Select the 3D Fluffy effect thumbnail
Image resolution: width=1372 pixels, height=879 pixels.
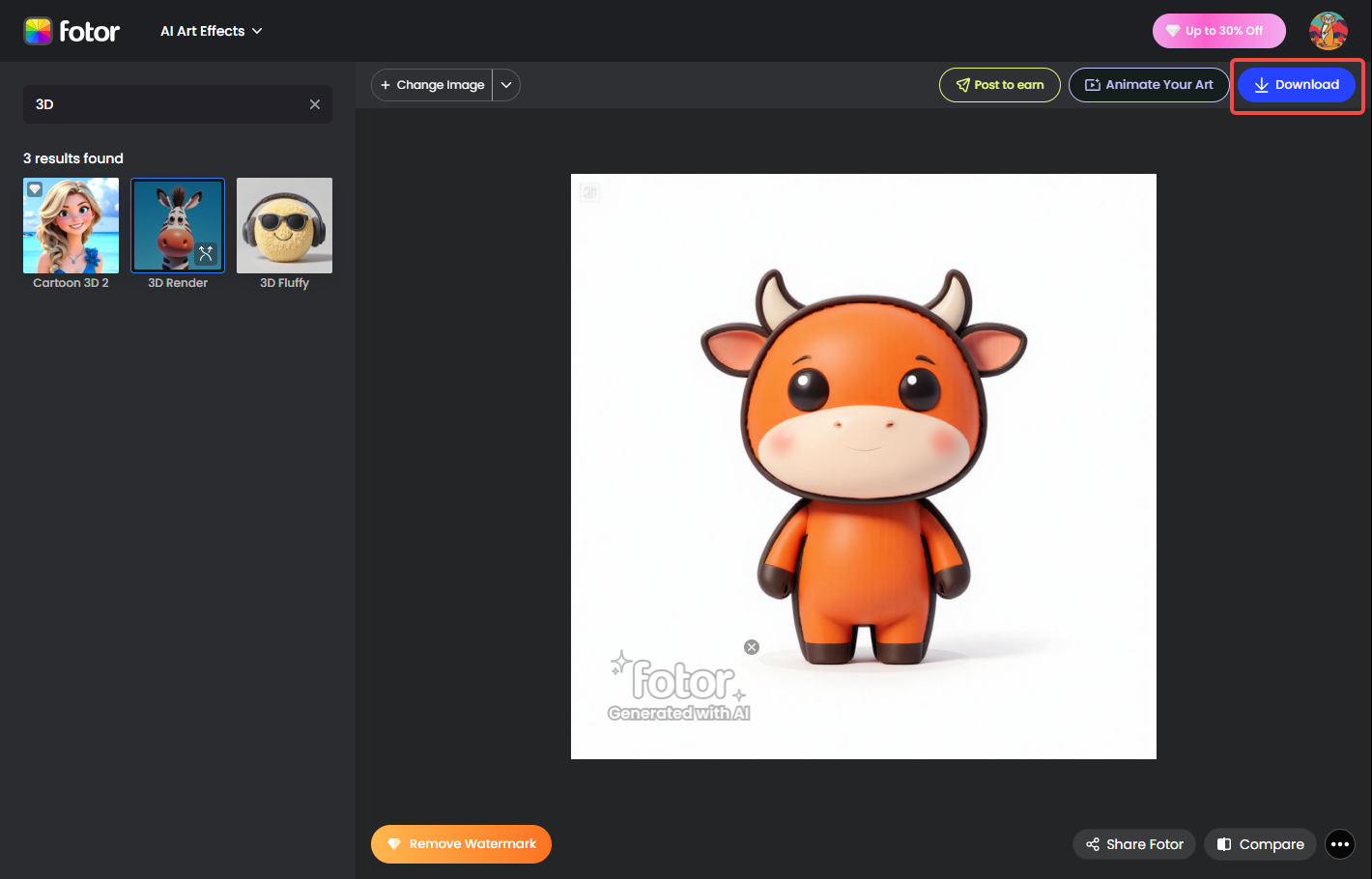[x=283, y=225]
